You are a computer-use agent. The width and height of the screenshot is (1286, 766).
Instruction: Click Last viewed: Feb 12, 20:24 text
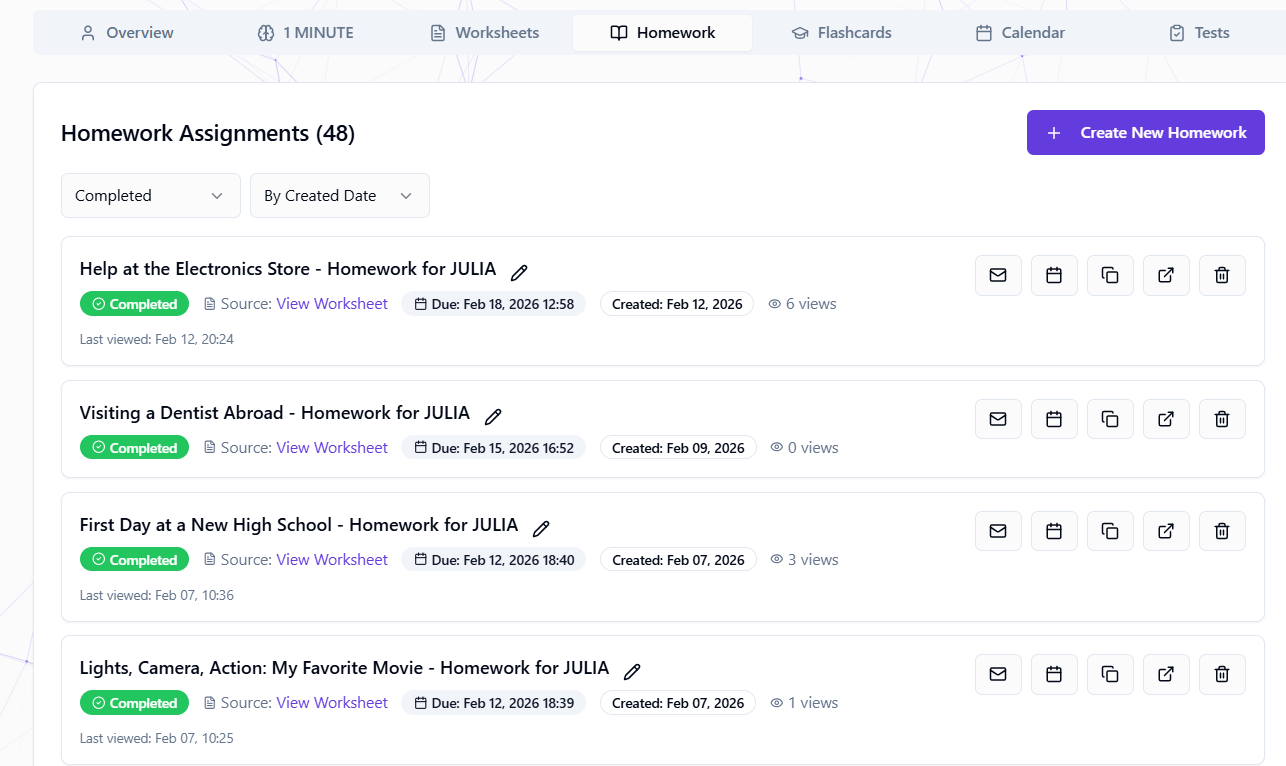[x=157, y=339]
